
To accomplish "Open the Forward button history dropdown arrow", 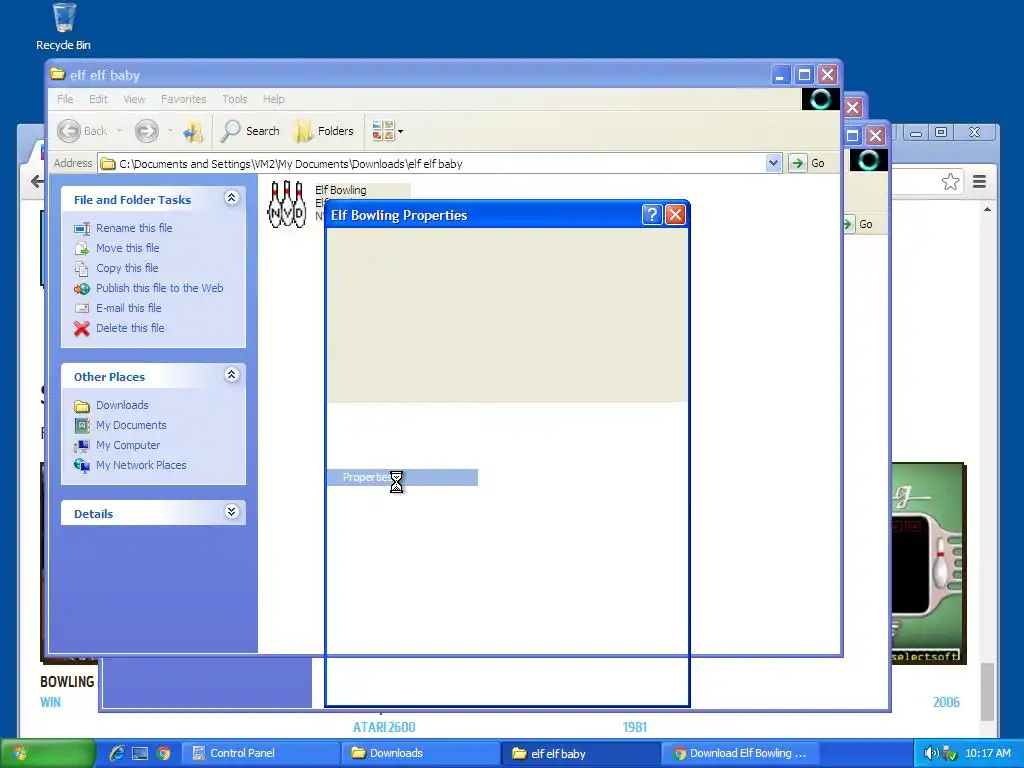I will (x=170, y=131).
